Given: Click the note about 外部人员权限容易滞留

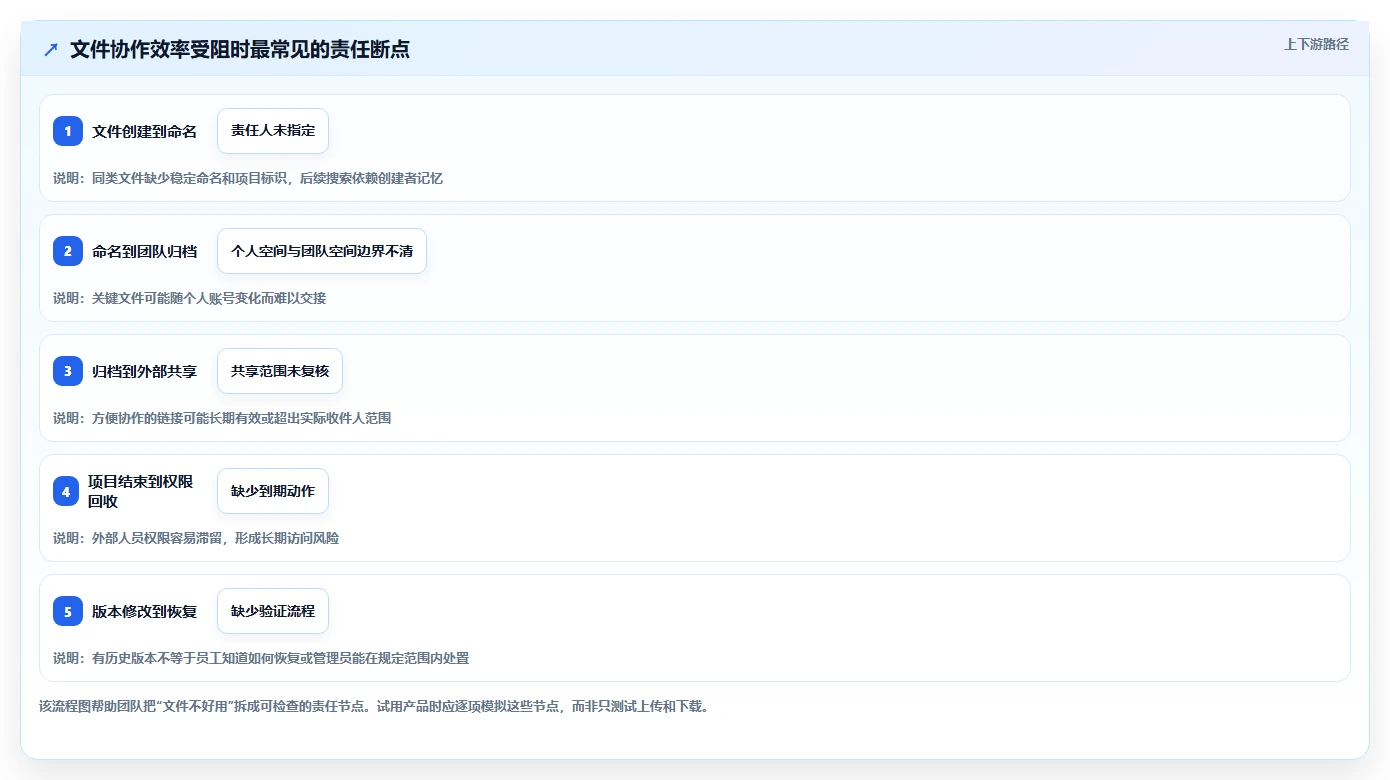Looking at the screenshot, I should 196,538.
